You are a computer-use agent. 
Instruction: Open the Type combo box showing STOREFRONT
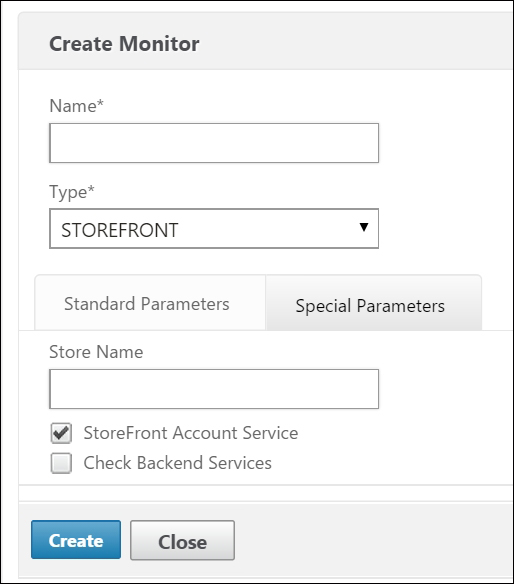tap(214, 229)
